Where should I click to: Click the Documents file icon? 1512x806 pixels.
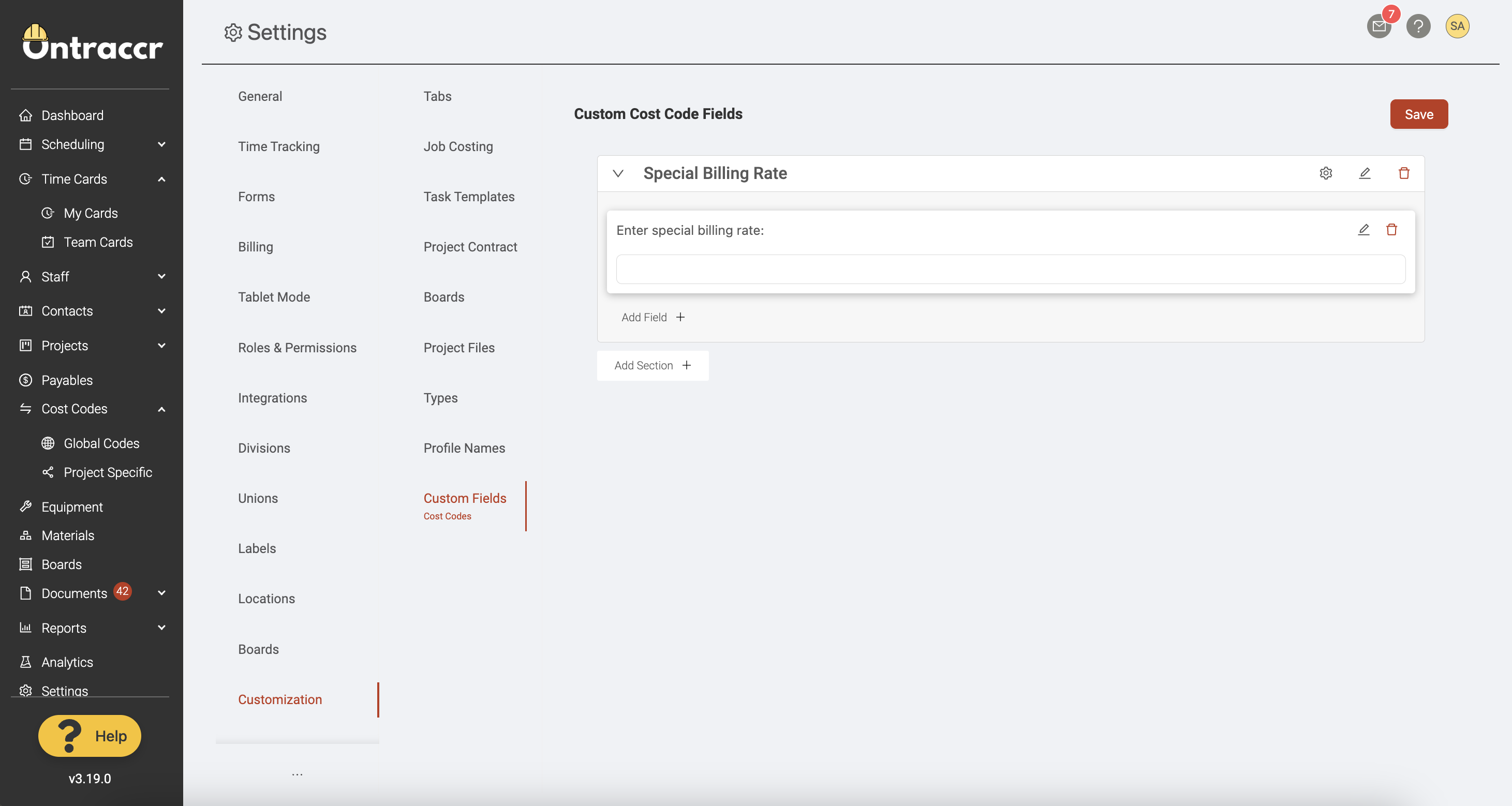(x=25, y=593)
